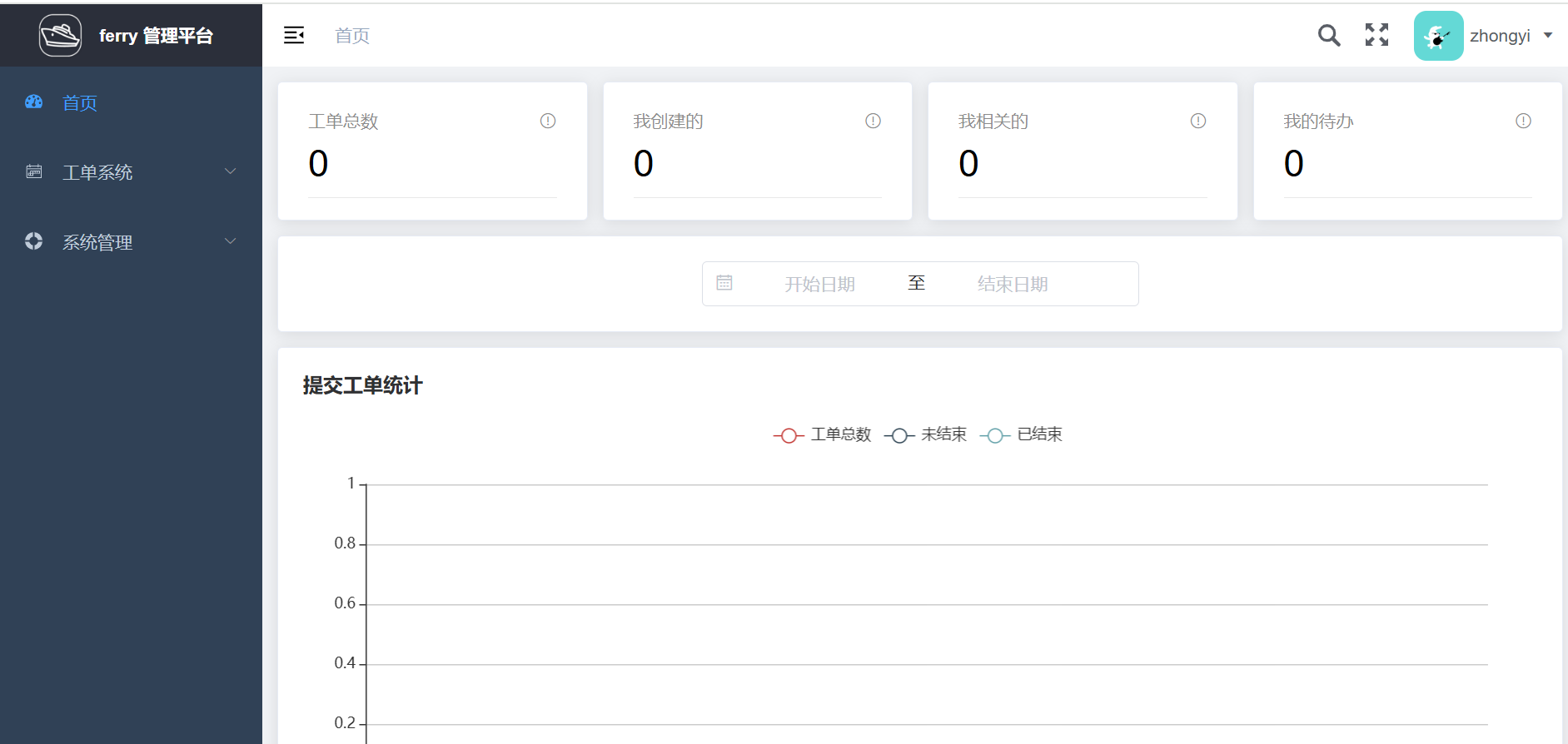Click the 结束日期 end date field

click(1012, 285)
